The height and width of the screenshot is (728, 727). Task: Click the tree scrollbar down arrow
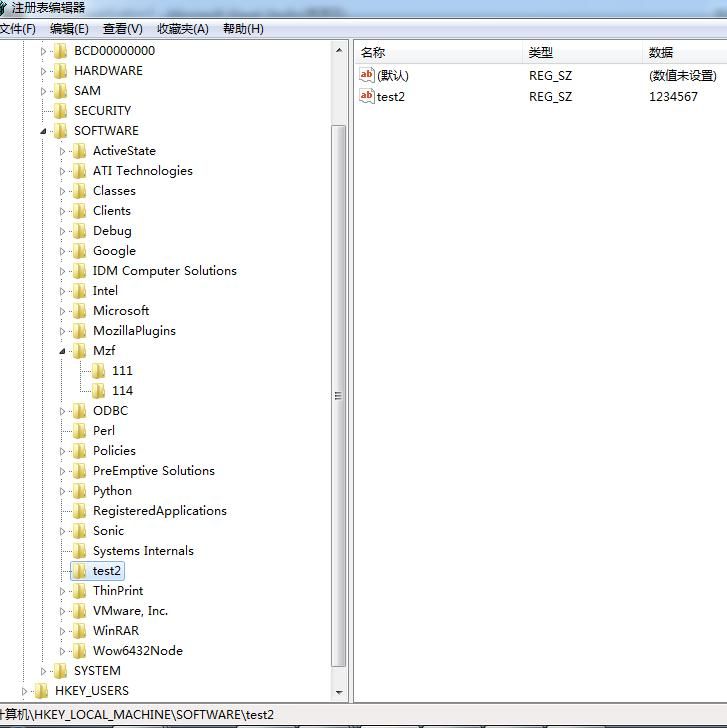(339, 692)
